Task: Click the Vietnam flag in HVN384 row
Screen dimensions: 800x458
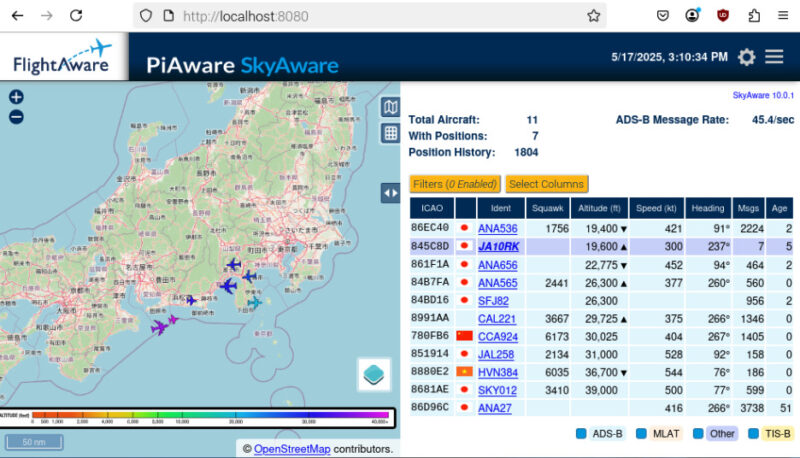Action: (x=464, y=371)
